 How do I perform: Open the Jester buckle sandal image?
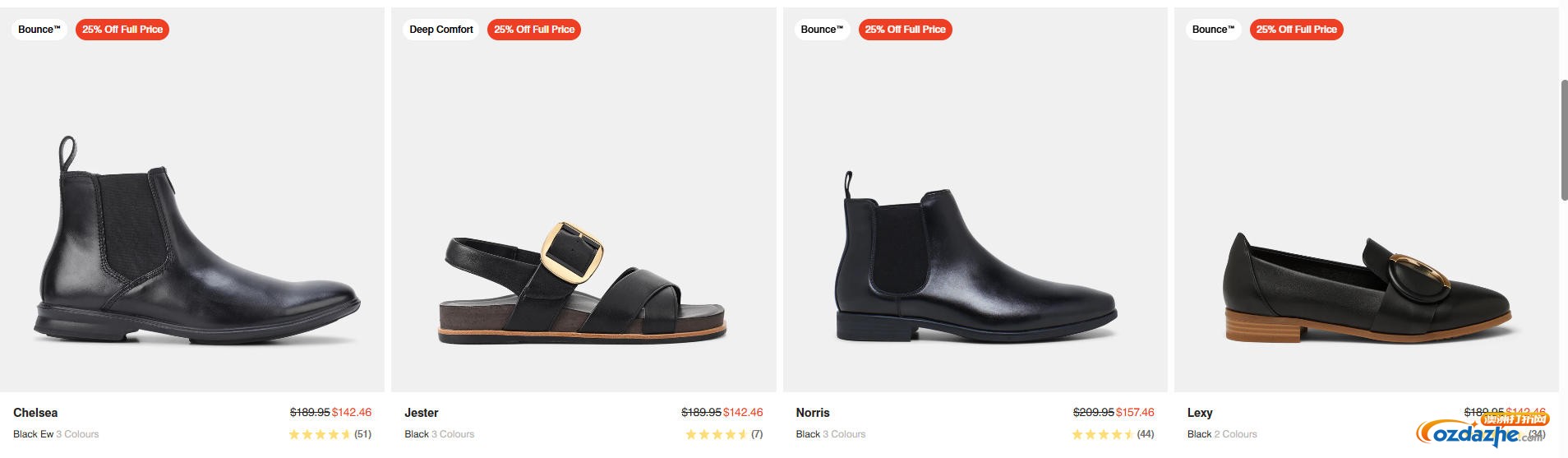coord(583,280)
